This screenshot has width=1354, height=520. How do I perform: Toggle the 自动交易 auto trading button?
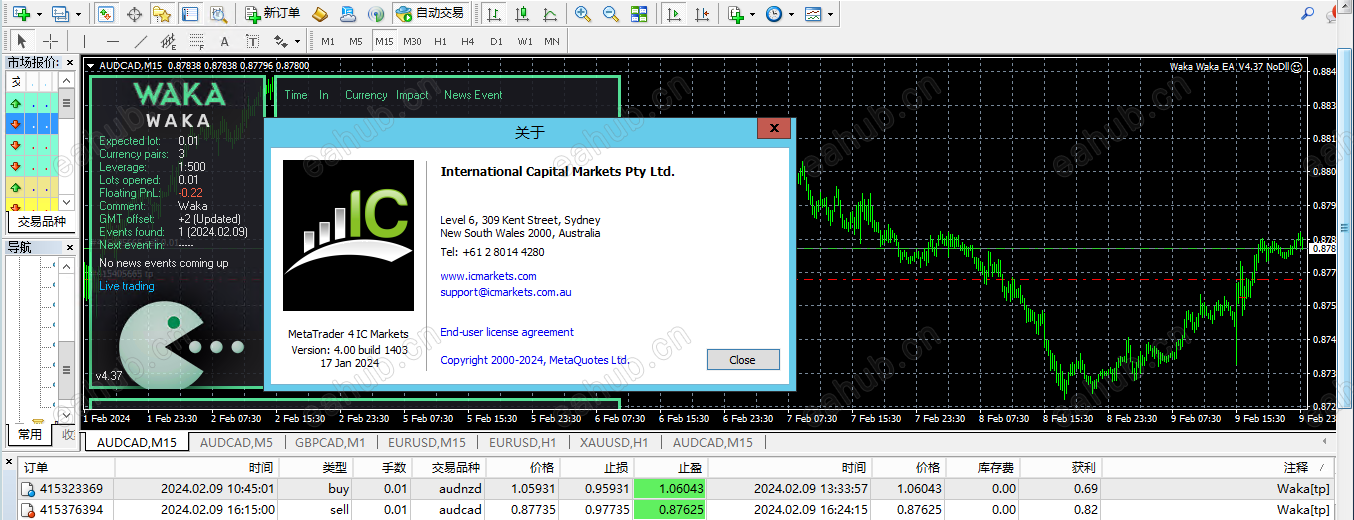click(x=430, y=14)
